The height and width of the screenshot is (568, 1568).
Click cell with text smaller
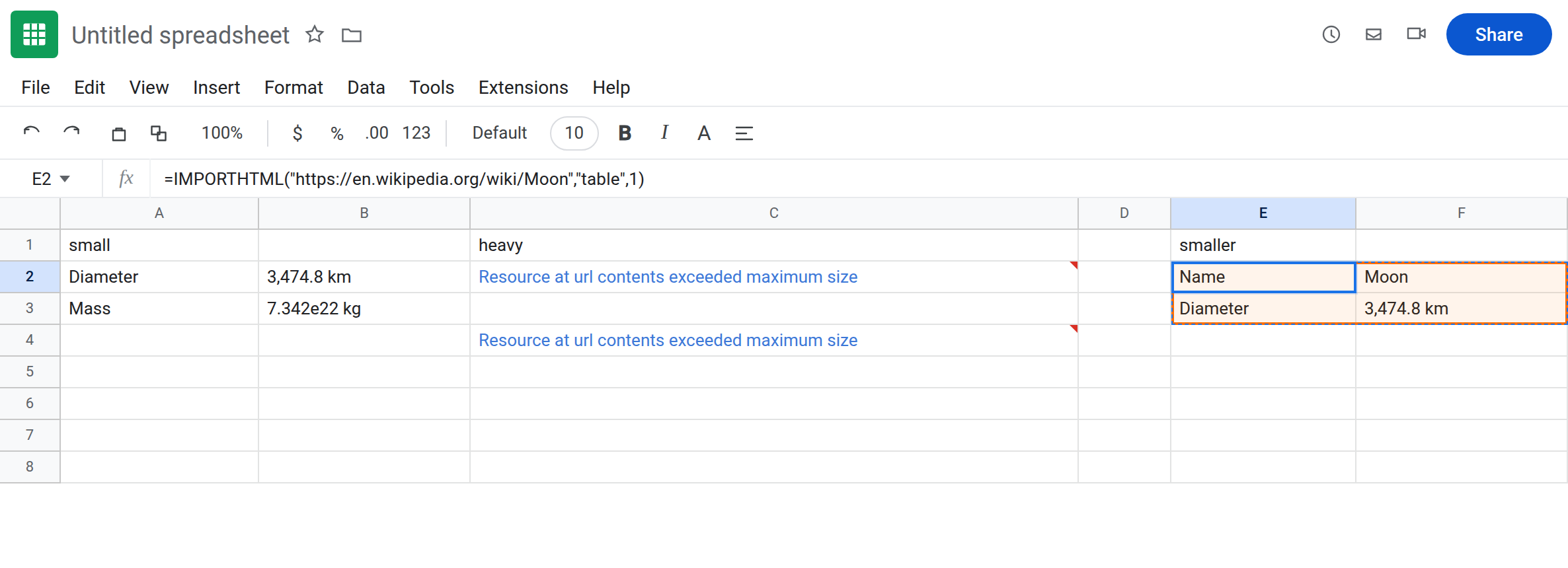1263,245
